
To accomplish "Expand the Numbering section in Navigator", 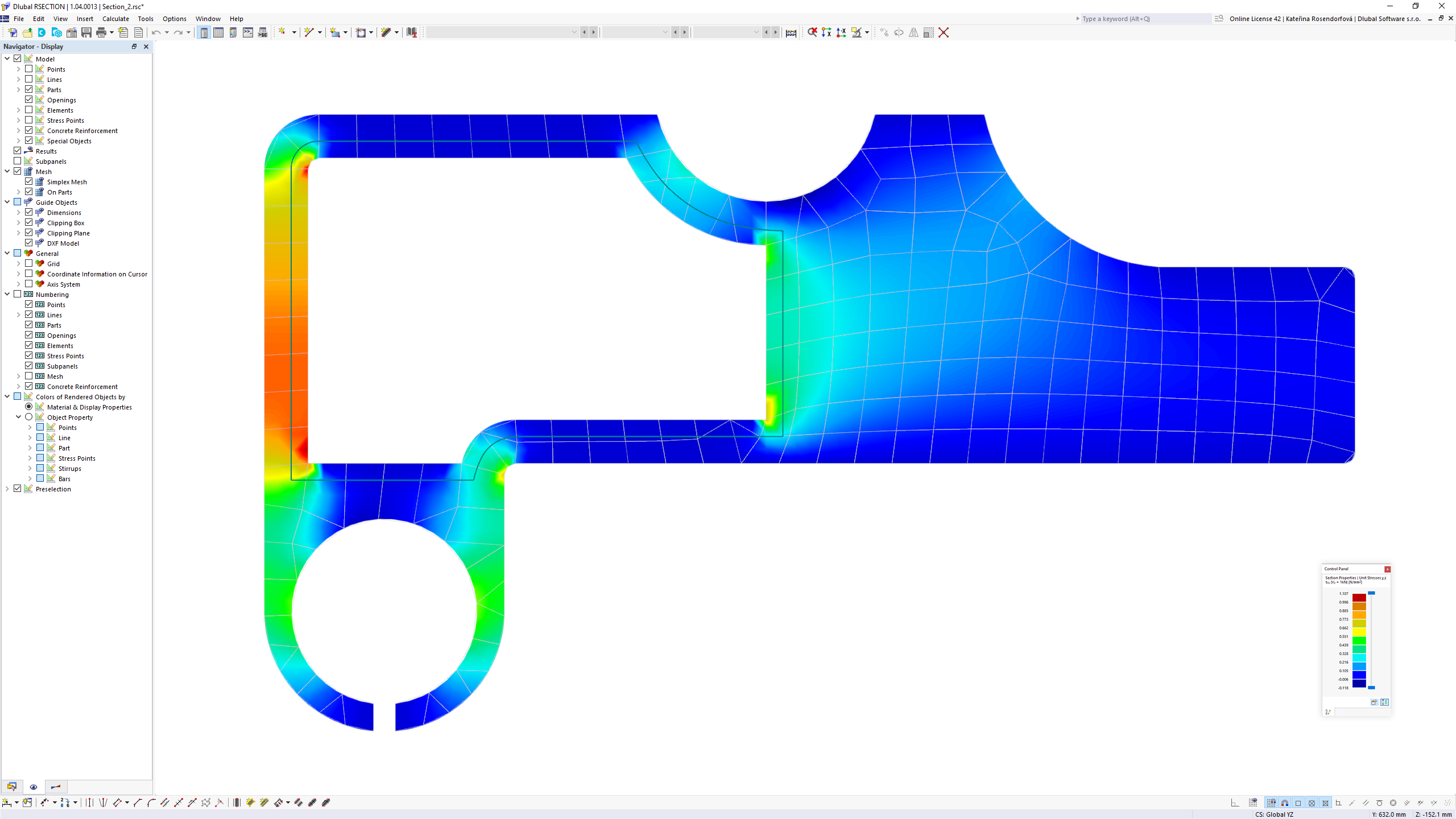I will (7, 294).
